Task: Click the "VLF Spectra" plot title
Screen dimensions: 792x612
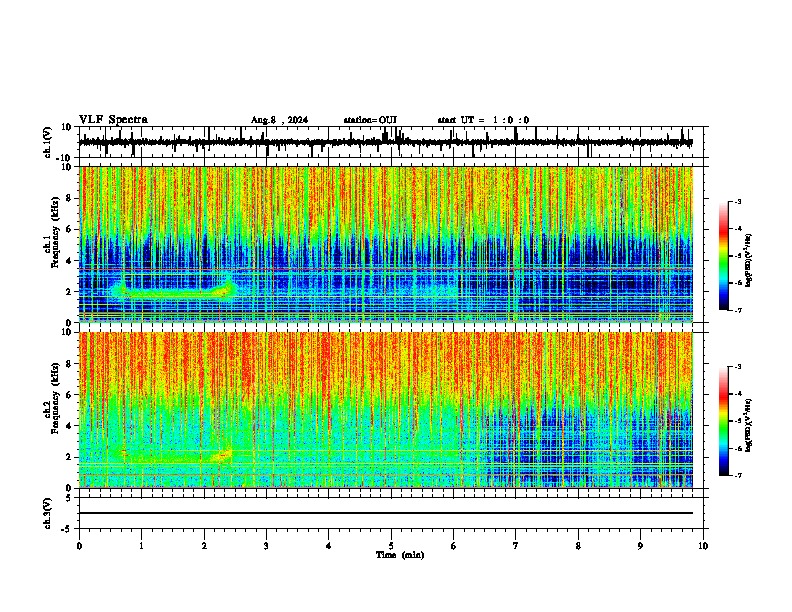Action: tap(113, 120)
